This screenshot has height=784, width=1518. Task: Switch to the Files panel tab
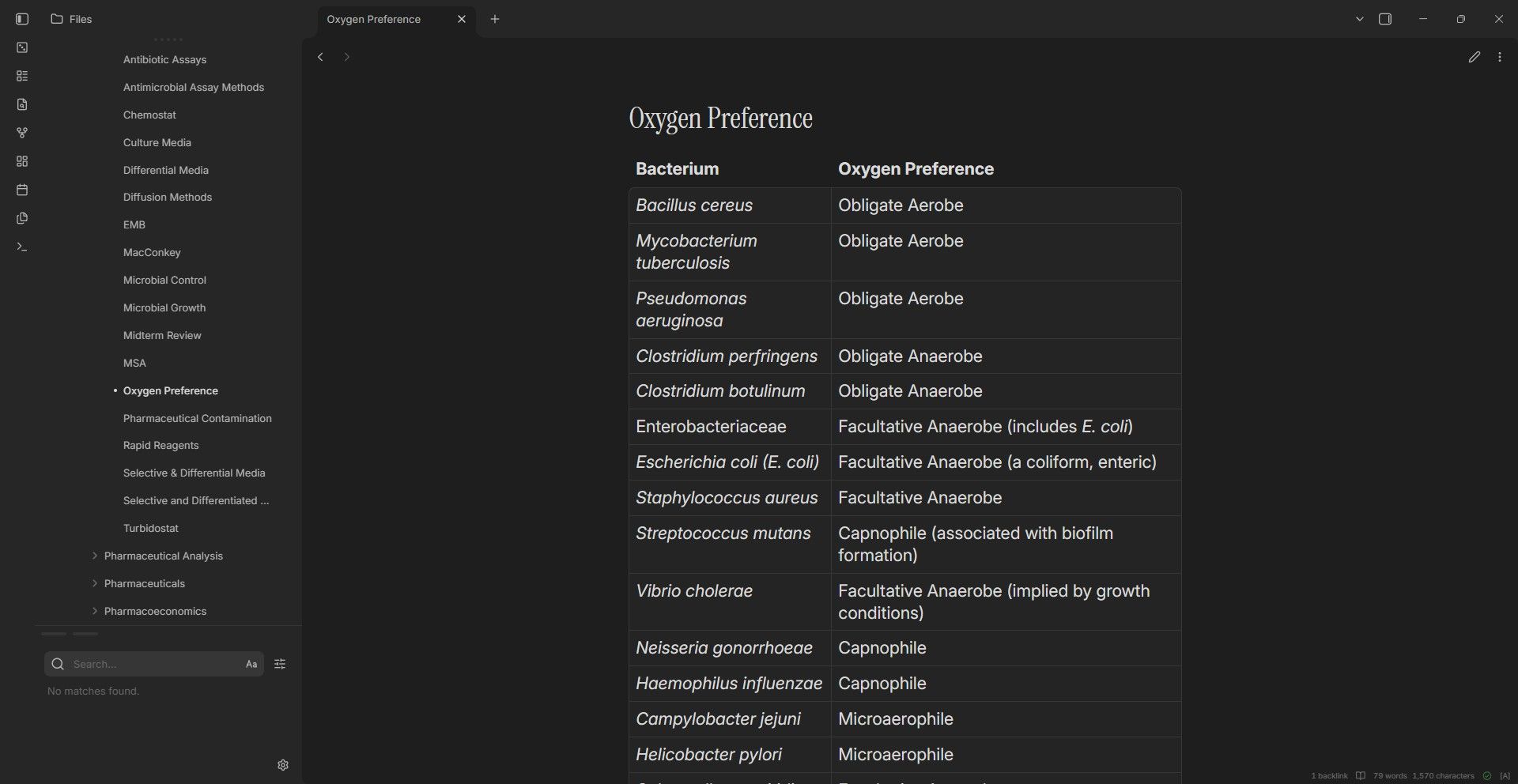(x=71, y=19)
